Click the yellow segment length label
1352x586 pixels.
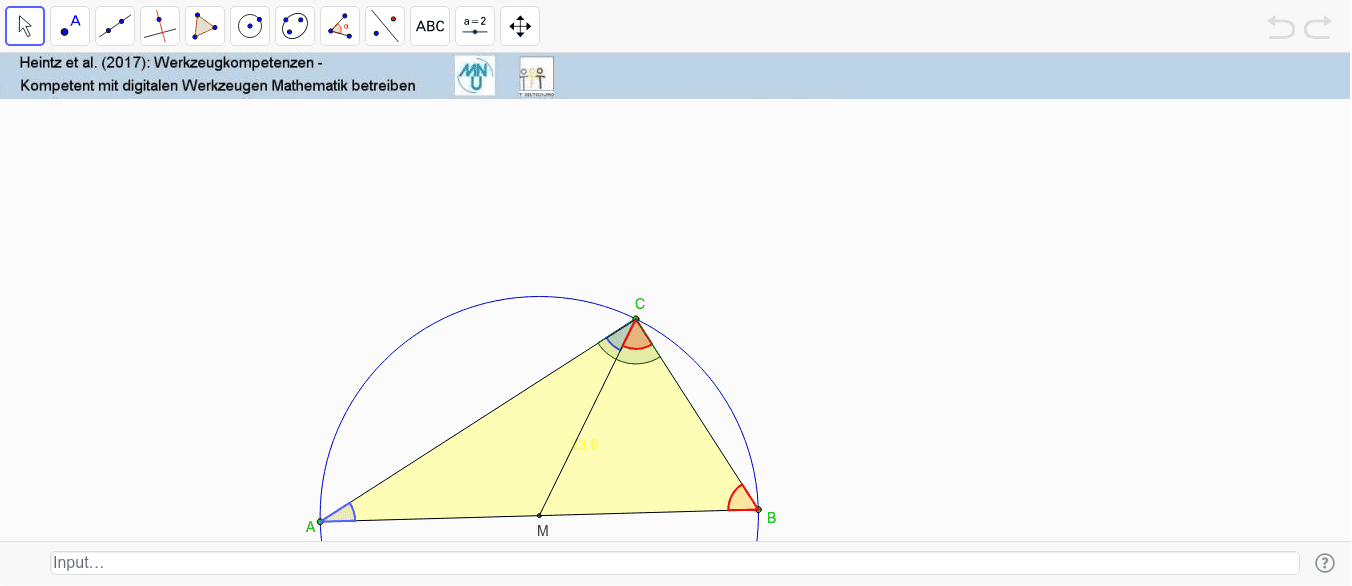[586, 445]
